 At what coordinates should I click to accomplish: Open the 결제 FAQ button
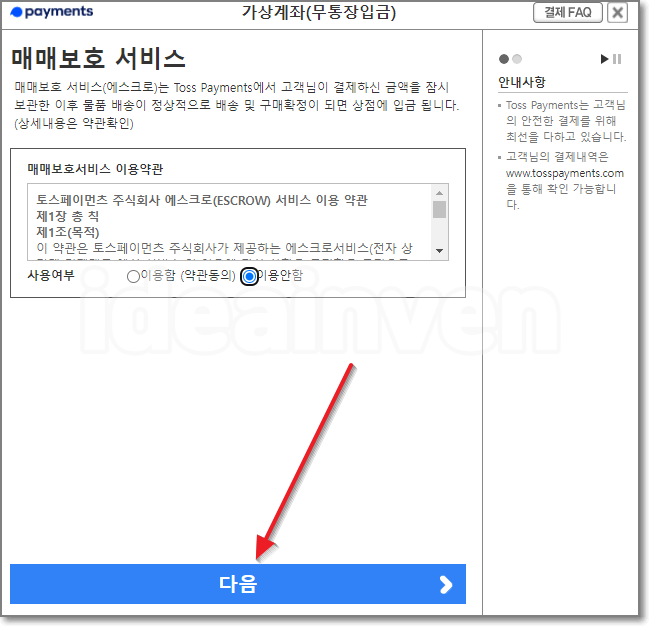[x=567, y=12]
